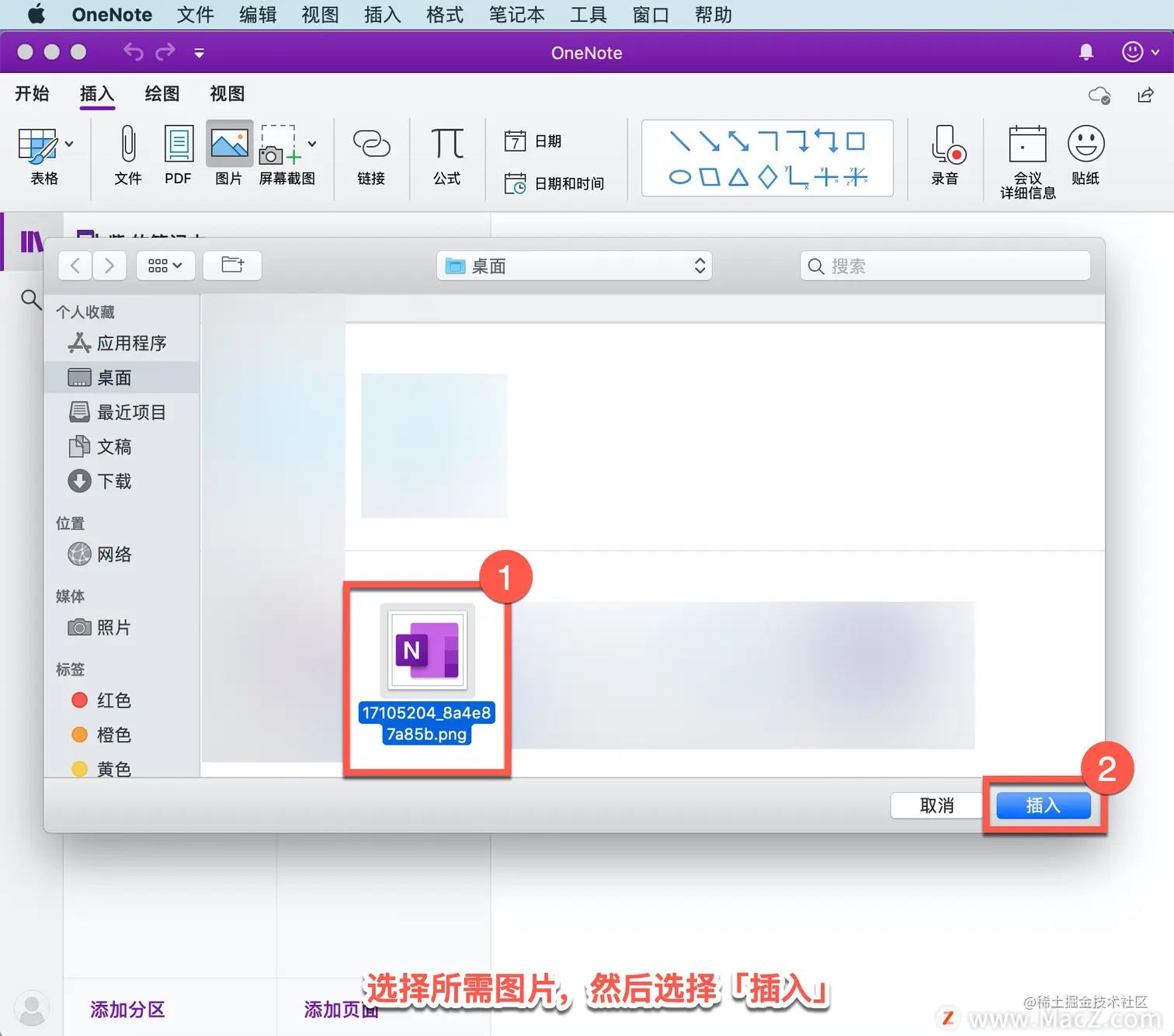Filter by the yellow (黄色) tag
Viewport: 1174px width, 1036px height.
(x=122, y=769)
